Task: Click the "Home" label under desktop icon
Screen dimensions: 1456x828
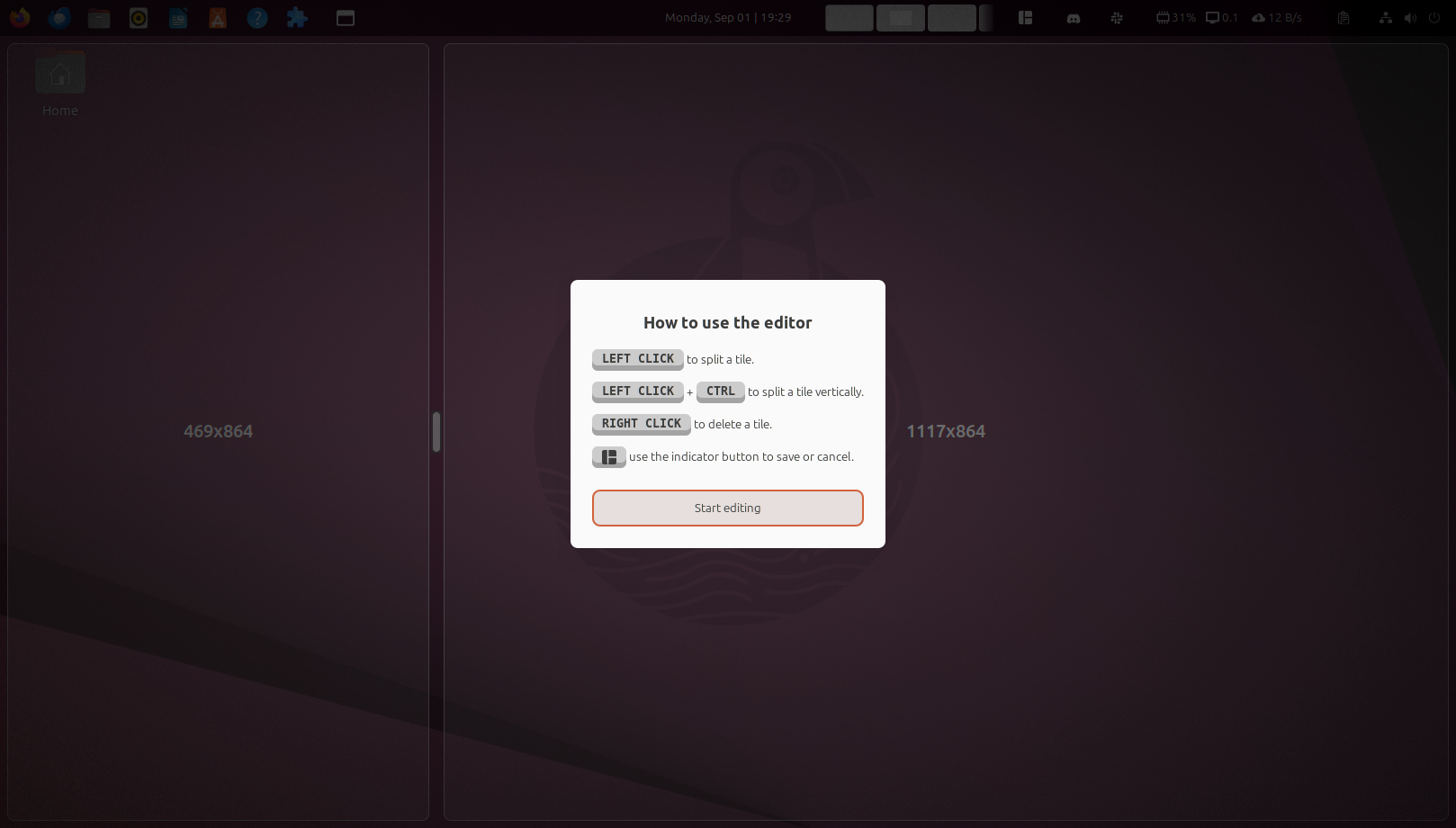Action: pos(60,111)
